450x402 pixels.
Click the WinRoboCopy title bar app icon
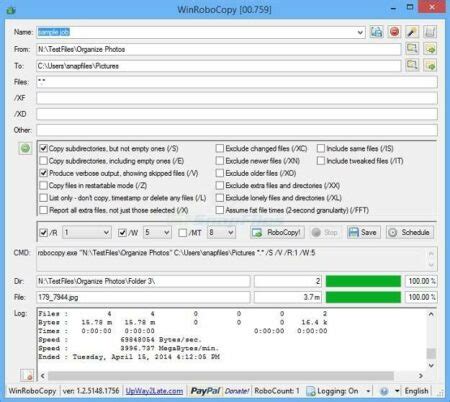pyautogui.click(x=11, y=10)
